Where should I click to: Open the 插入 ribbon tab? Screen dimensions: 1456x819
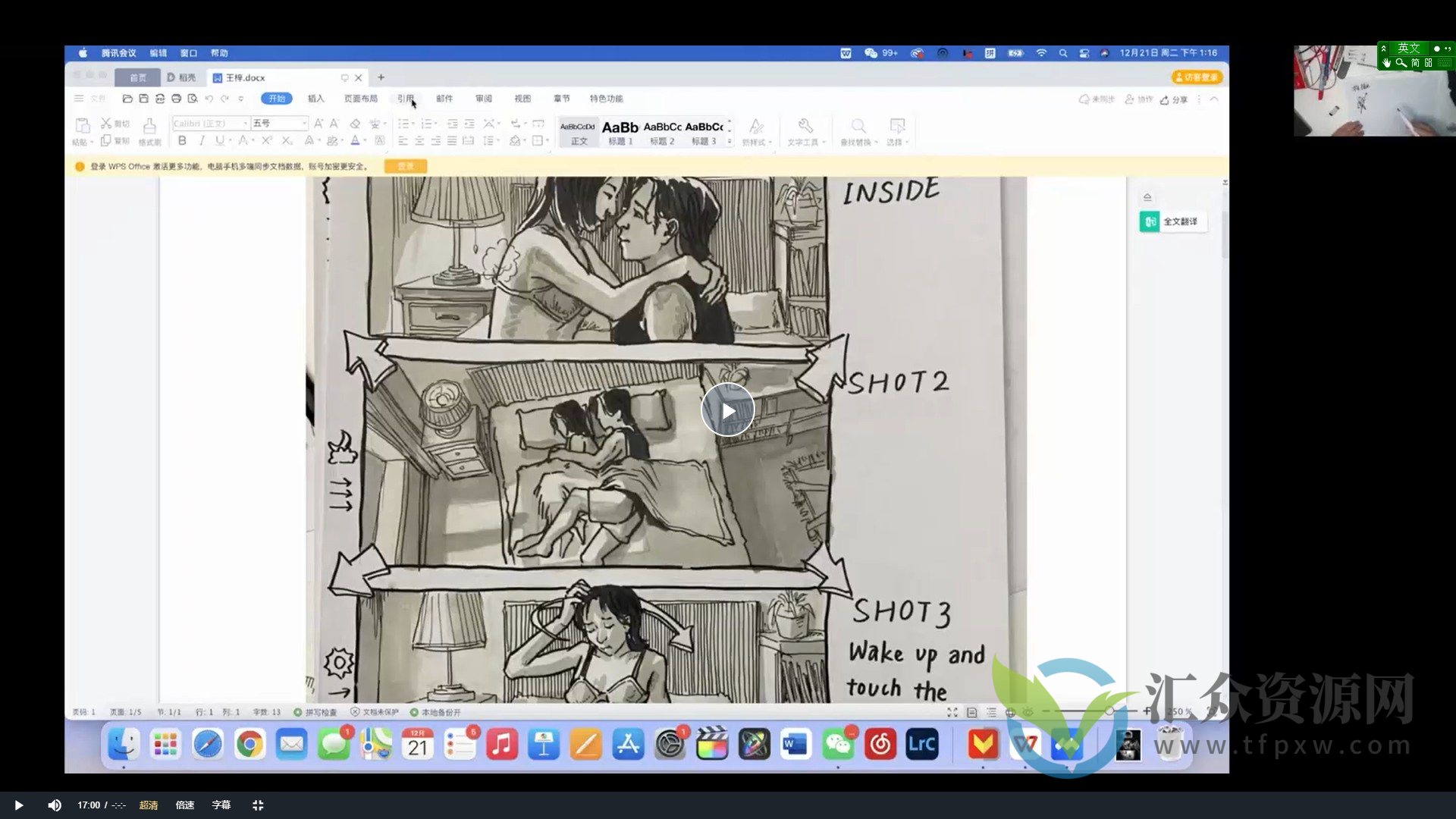click(x=315, y=99)
